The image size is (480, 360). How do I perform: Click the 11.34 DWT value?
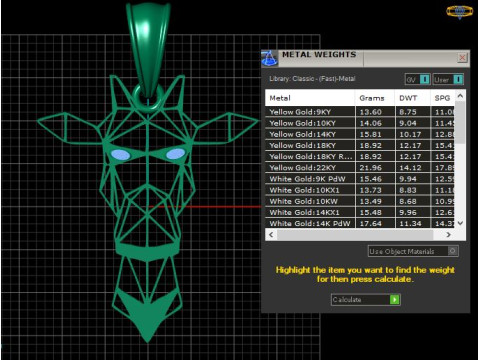coord(410,223)
